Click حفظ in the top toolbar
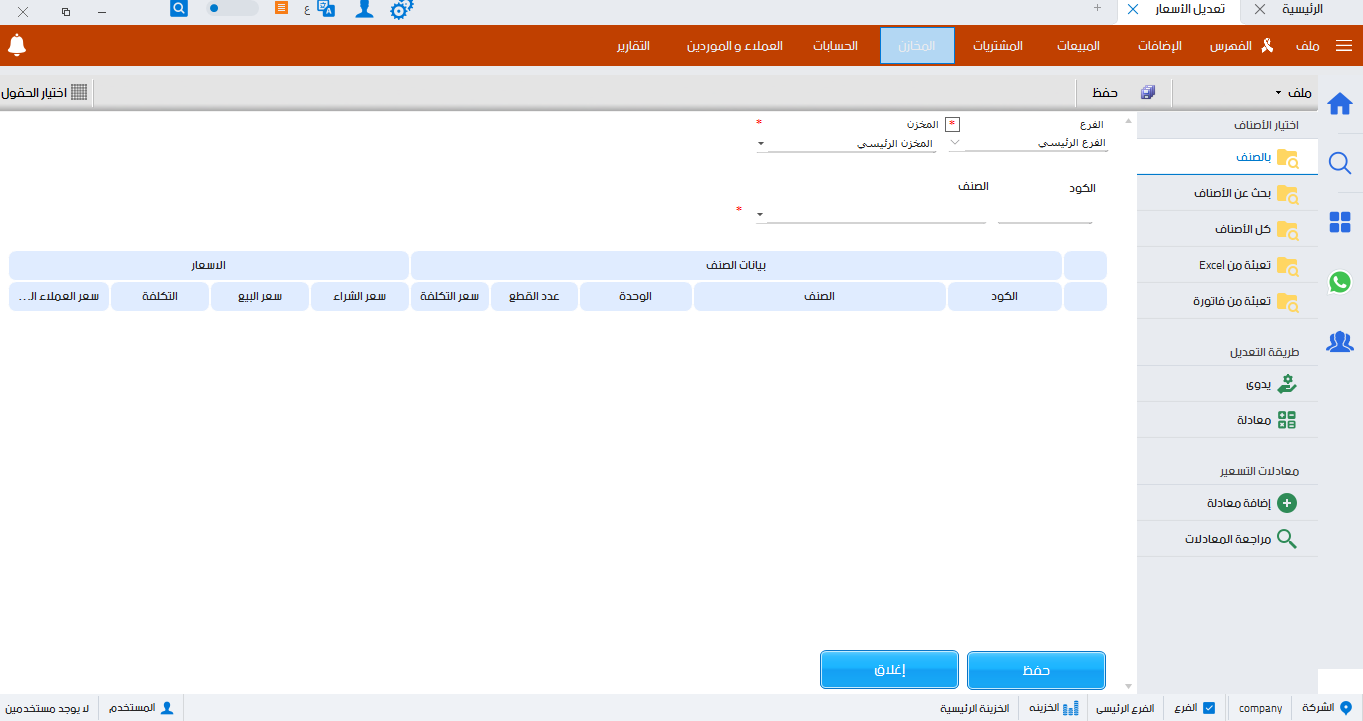The width and height of the screenshot is (1363, 721). [1104, 92]
